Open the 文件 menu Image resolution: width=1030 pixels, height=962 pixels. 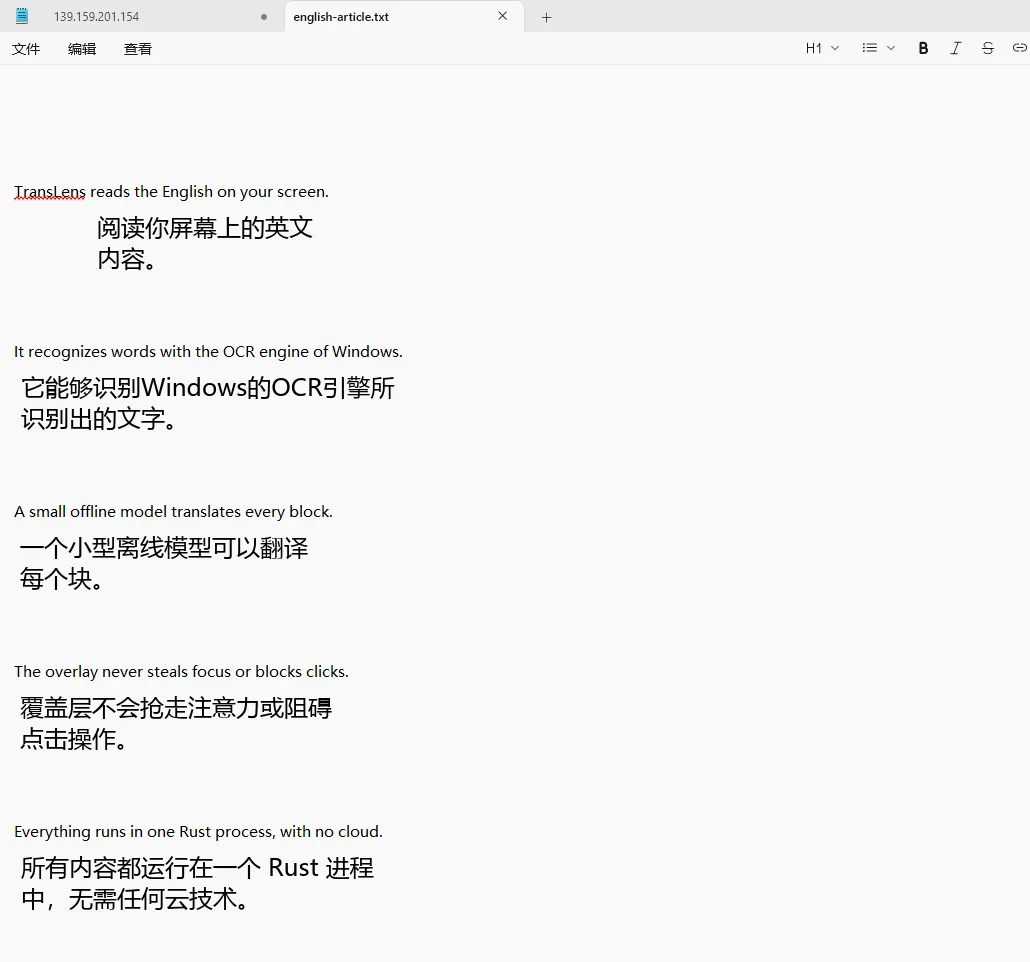pyautogui.click(x=26, y=49)
